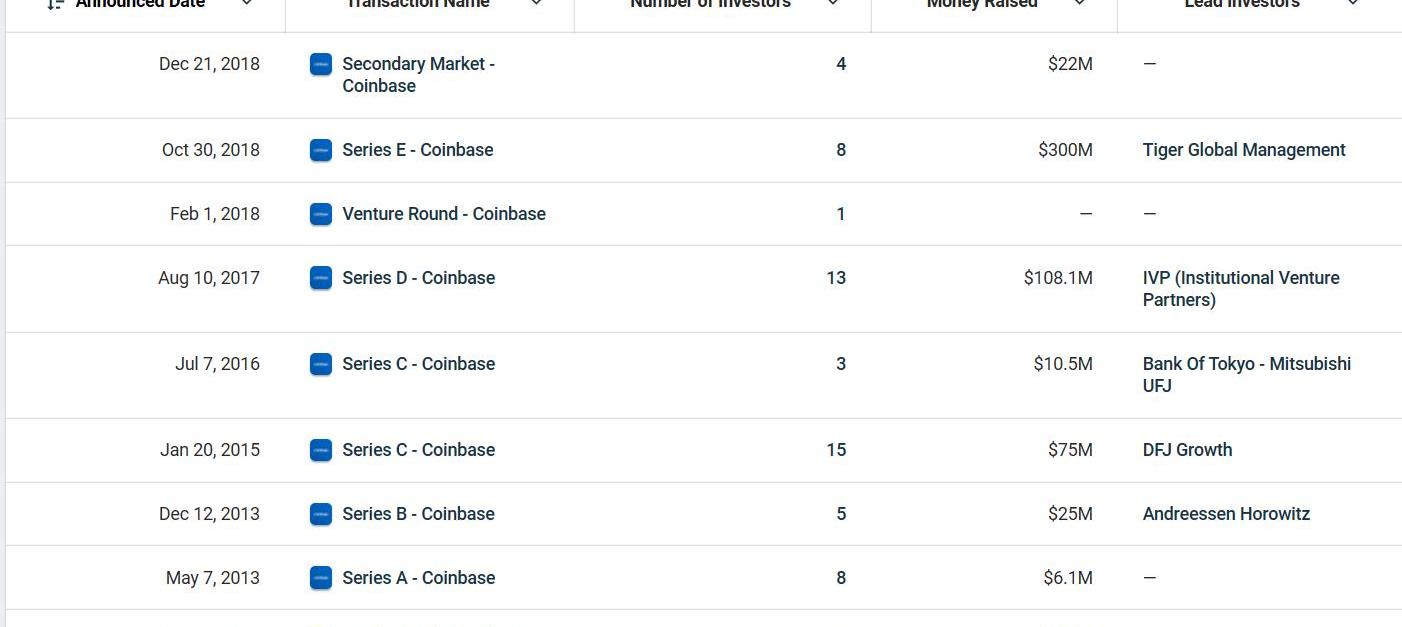Click Coinbase logo next to Series B

(321, 515)
